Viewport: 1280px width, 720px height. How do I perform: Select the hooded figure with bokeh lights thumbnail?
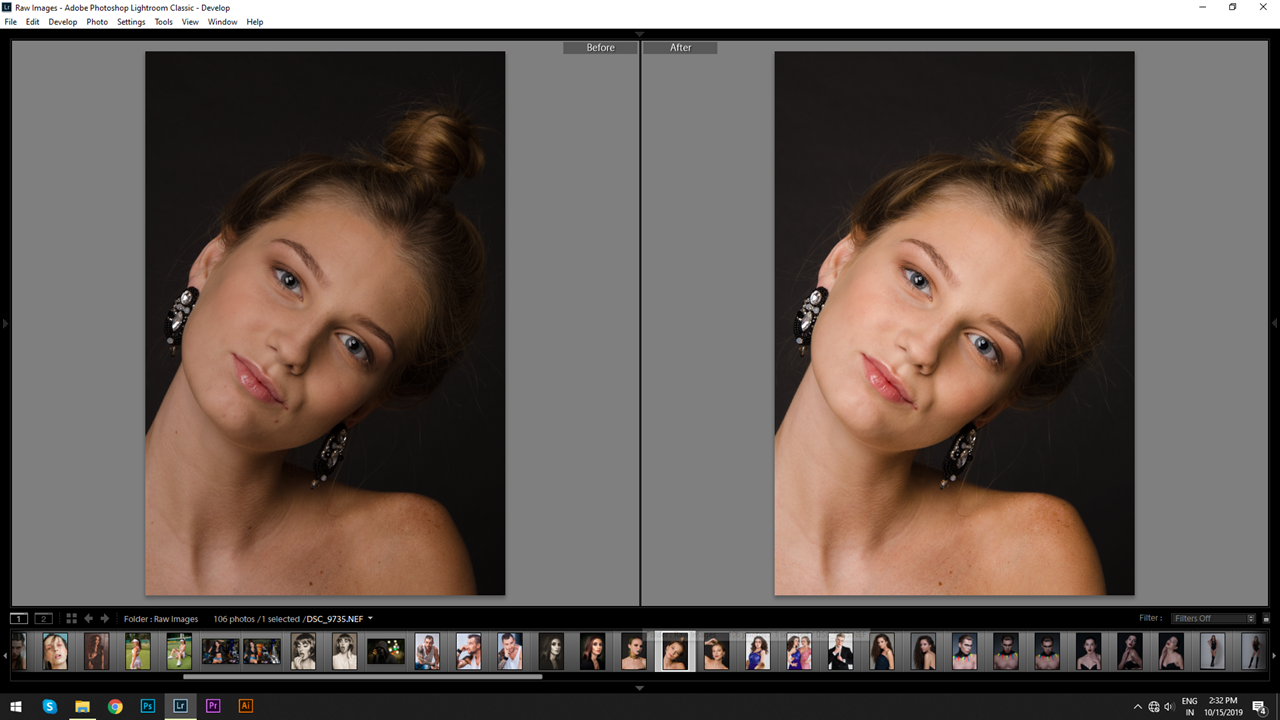click(x=385, y=651)
